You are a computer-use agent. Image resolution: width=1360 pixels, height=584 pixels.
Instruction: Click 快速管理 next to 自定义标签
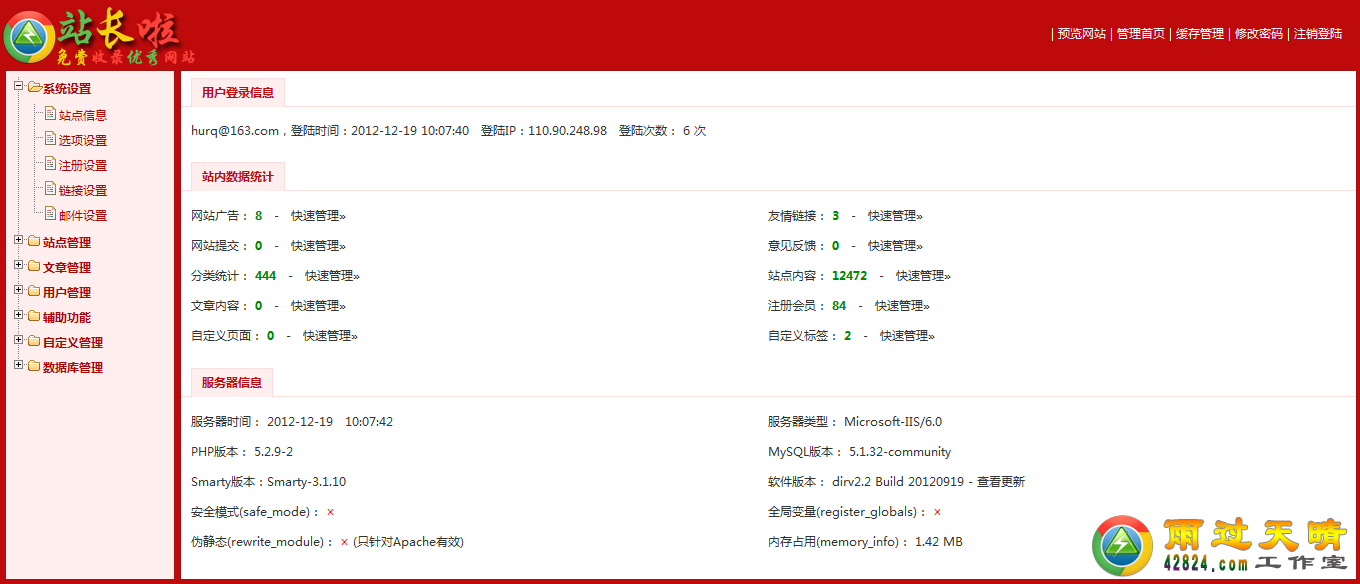coord(907,335)
